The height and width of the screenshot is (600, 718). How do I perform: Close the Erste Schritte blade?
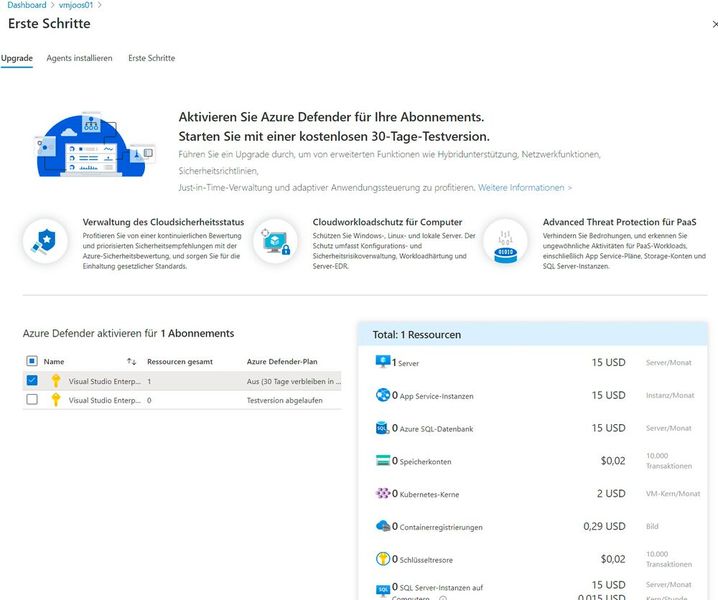[715, 24]
